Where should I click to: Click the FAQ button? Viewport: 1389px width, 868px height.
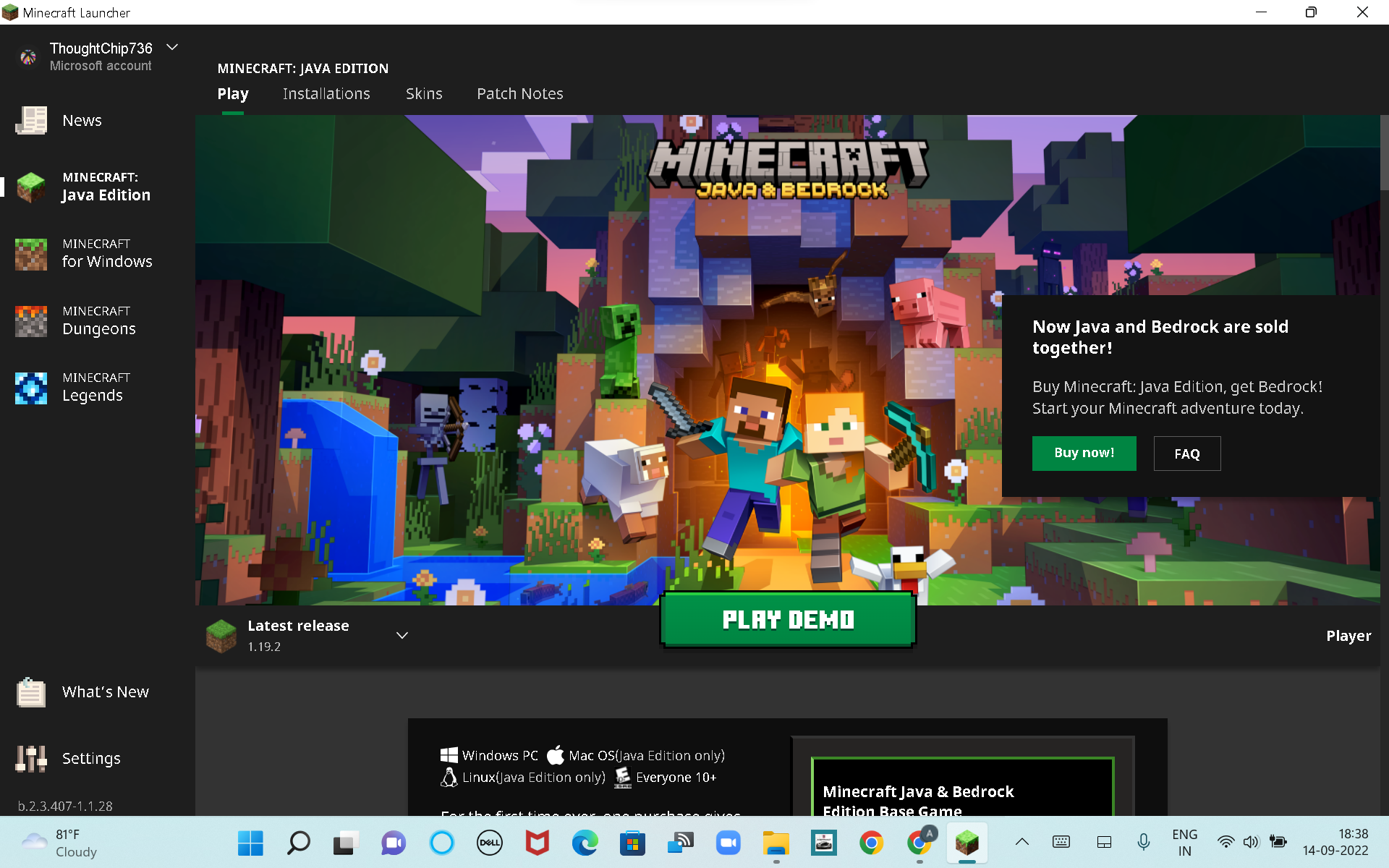tap(1186, 454)
